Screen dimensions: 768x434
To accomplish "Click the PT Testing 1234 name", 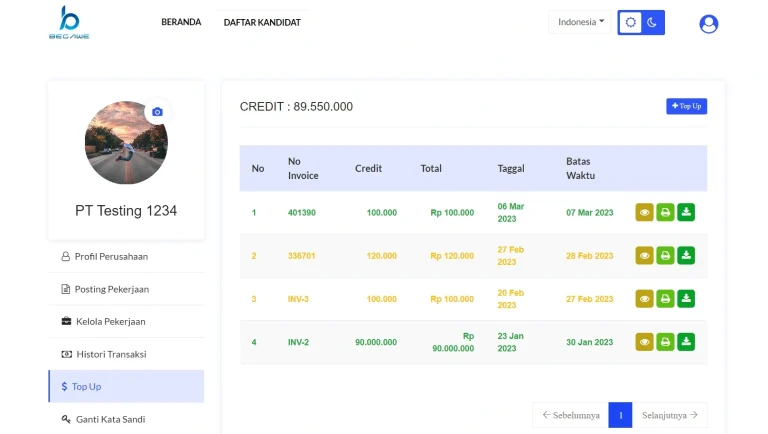I will (x=126, y=211).
